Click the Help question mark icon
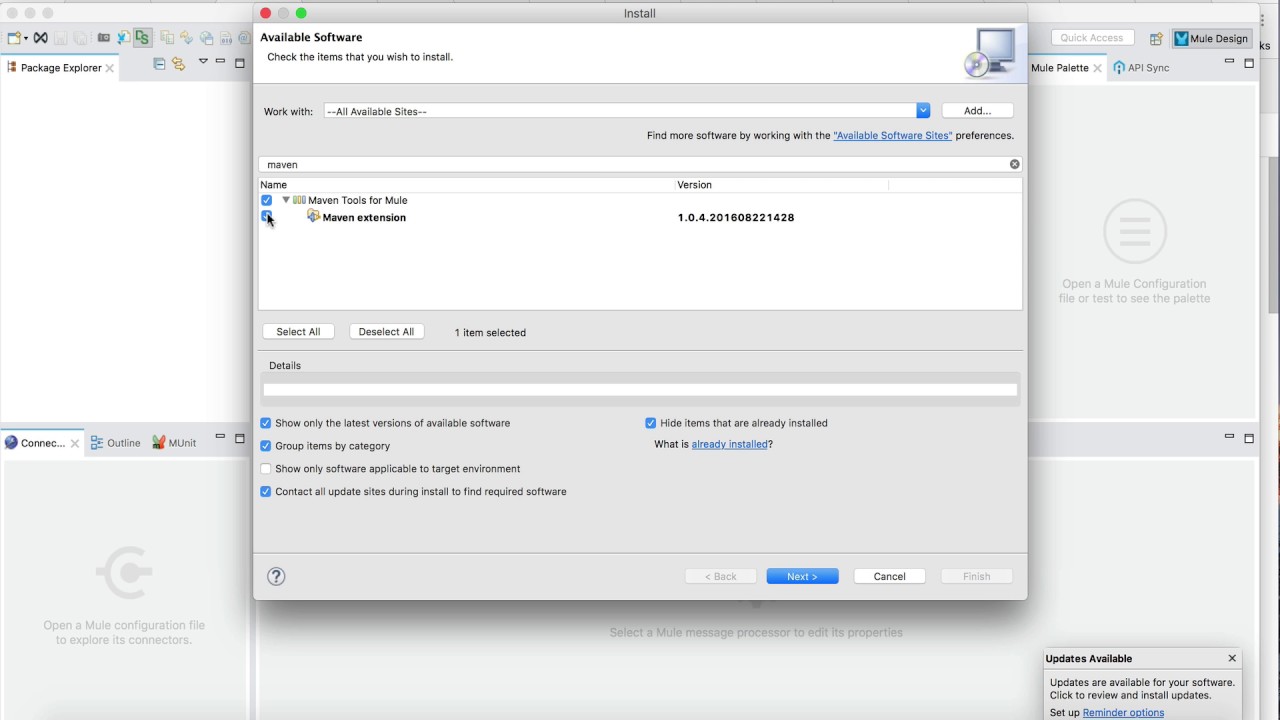Image resolution: width=1280 pixels, height=720 pixels. click(x=276, y=576)
